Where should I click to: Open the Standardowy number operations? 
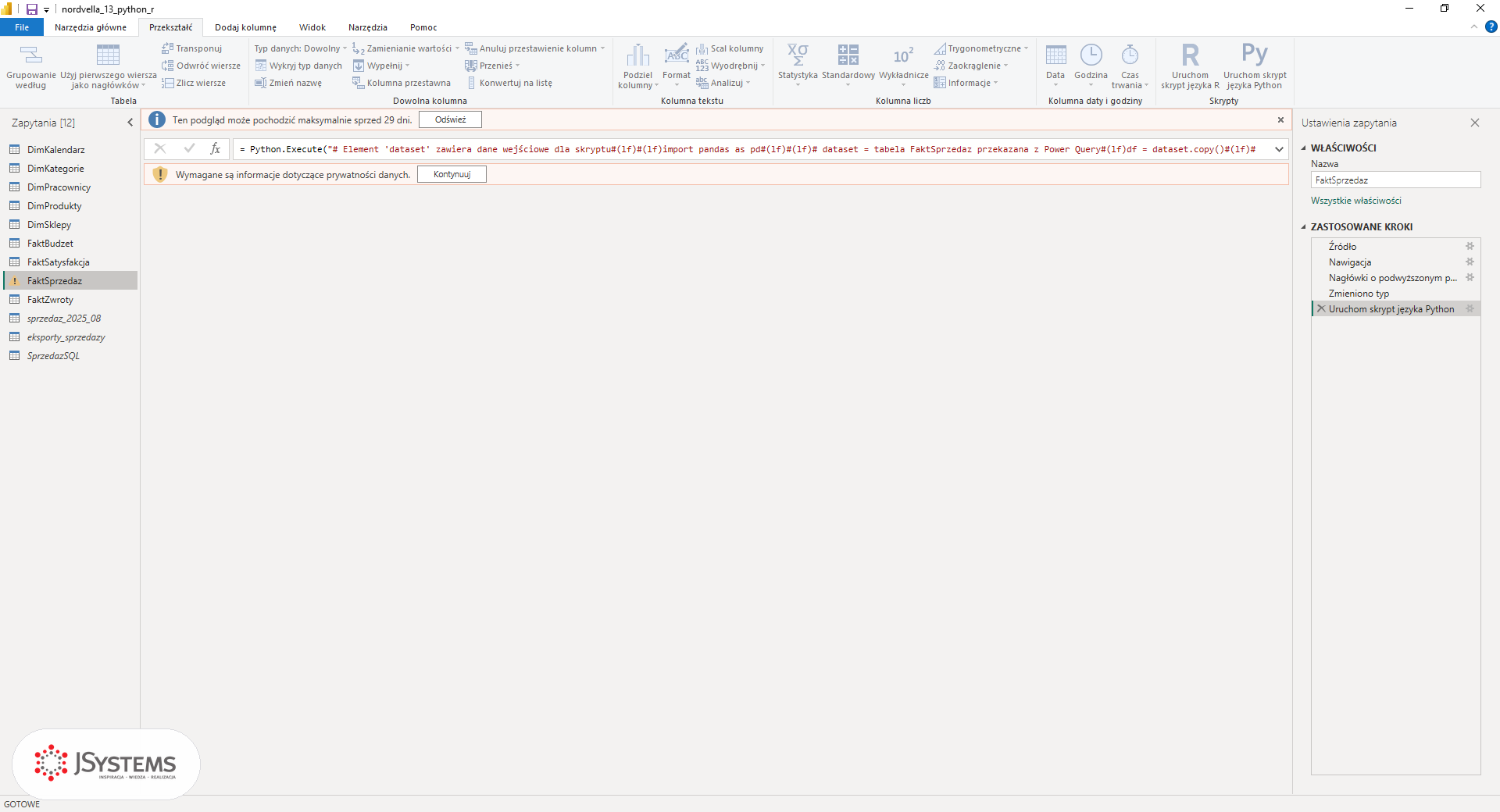click(x=848, y=66)
